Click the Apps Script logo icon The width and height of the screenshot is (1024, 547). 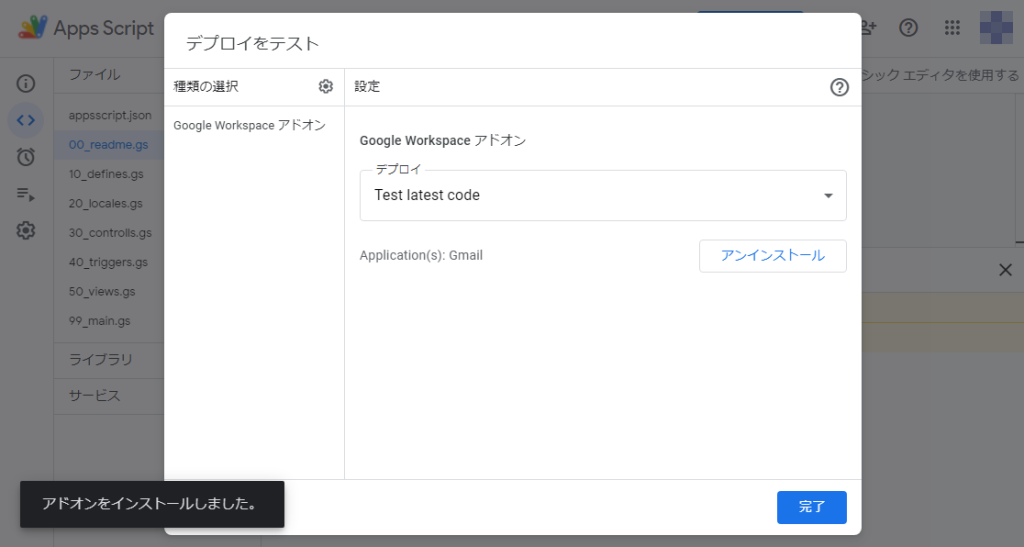(33, 27)
